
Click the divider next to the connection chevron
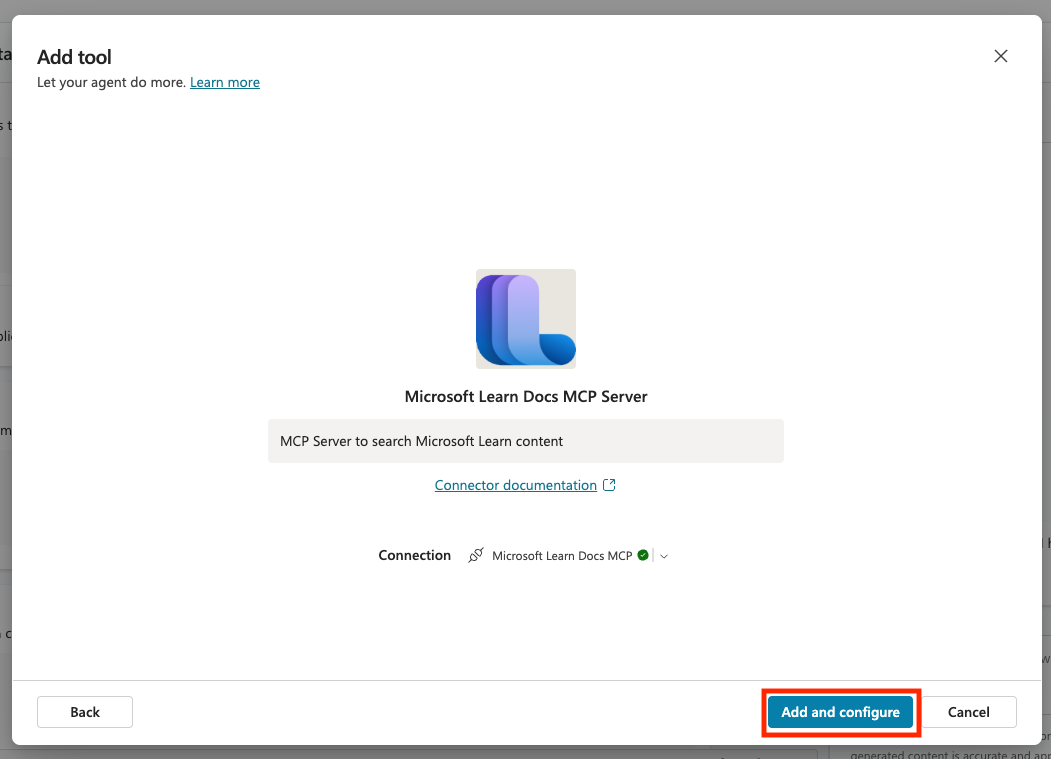click(x=653, y=555)
